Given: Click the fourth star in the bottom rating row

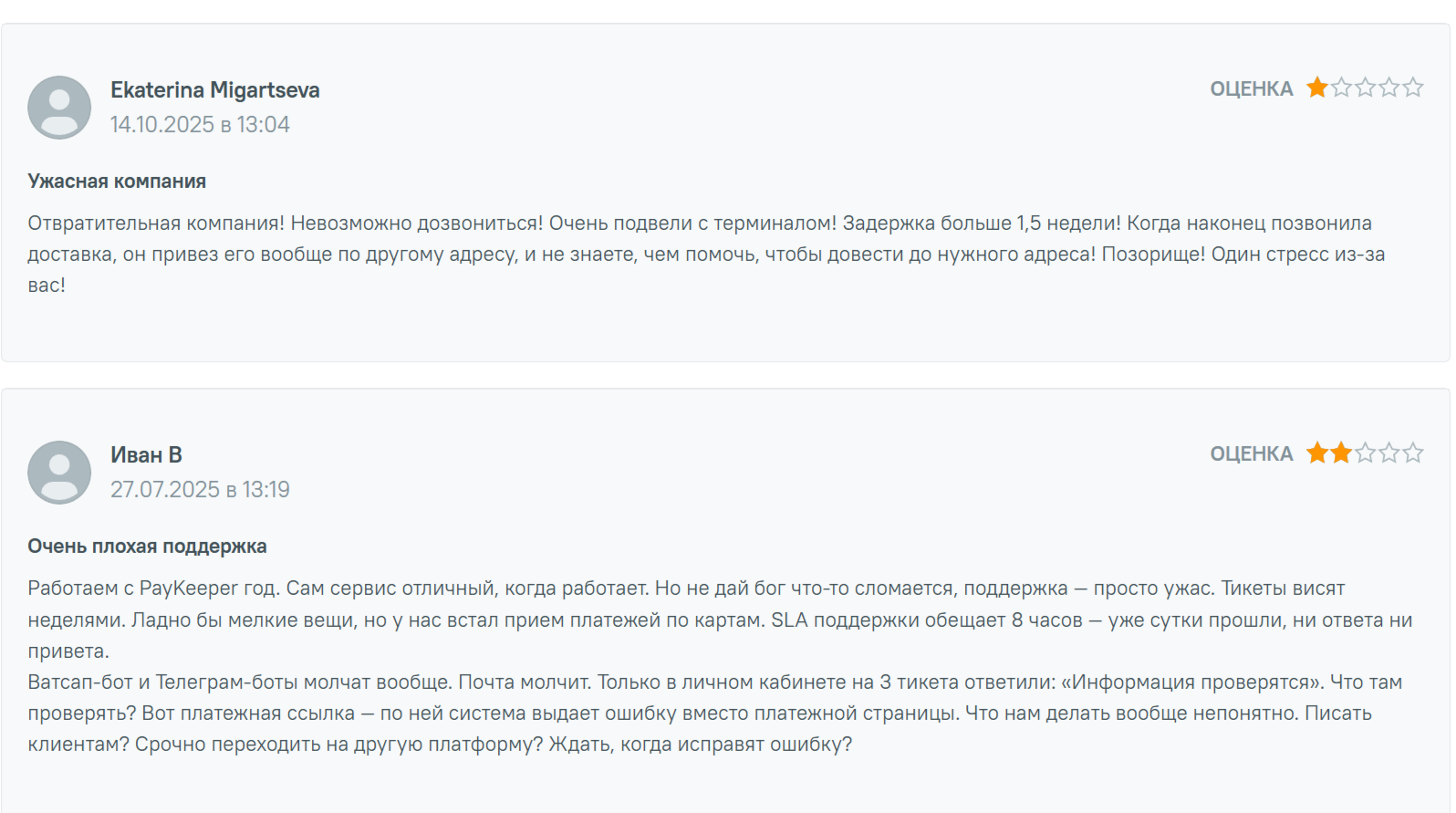Looking at the screenshot, I should [1388, 453].
